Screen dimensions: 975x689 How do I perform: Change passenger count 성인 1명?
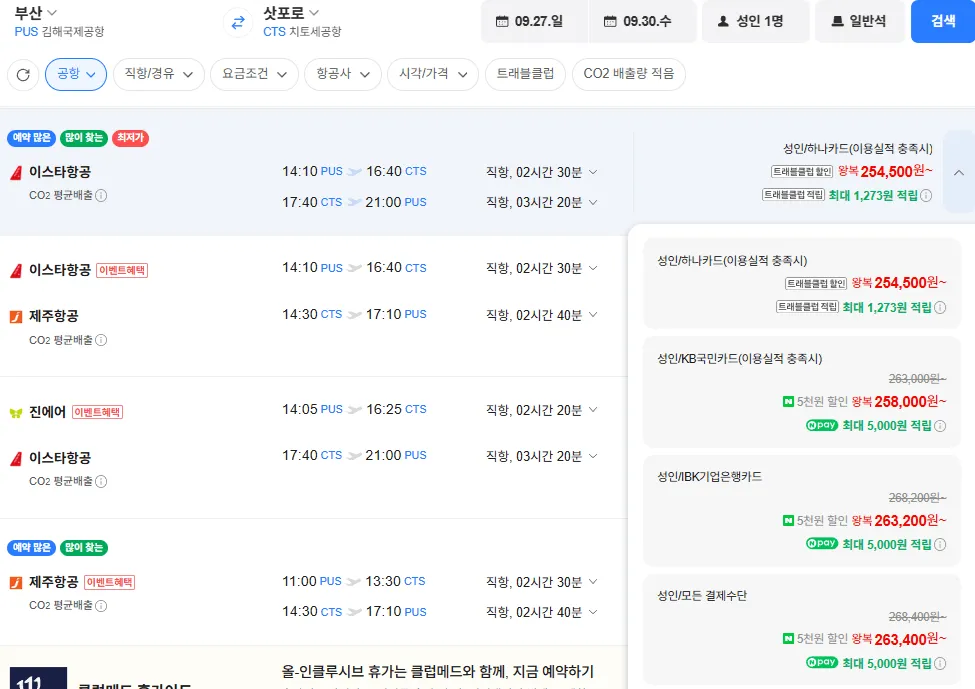coord(756,21)
